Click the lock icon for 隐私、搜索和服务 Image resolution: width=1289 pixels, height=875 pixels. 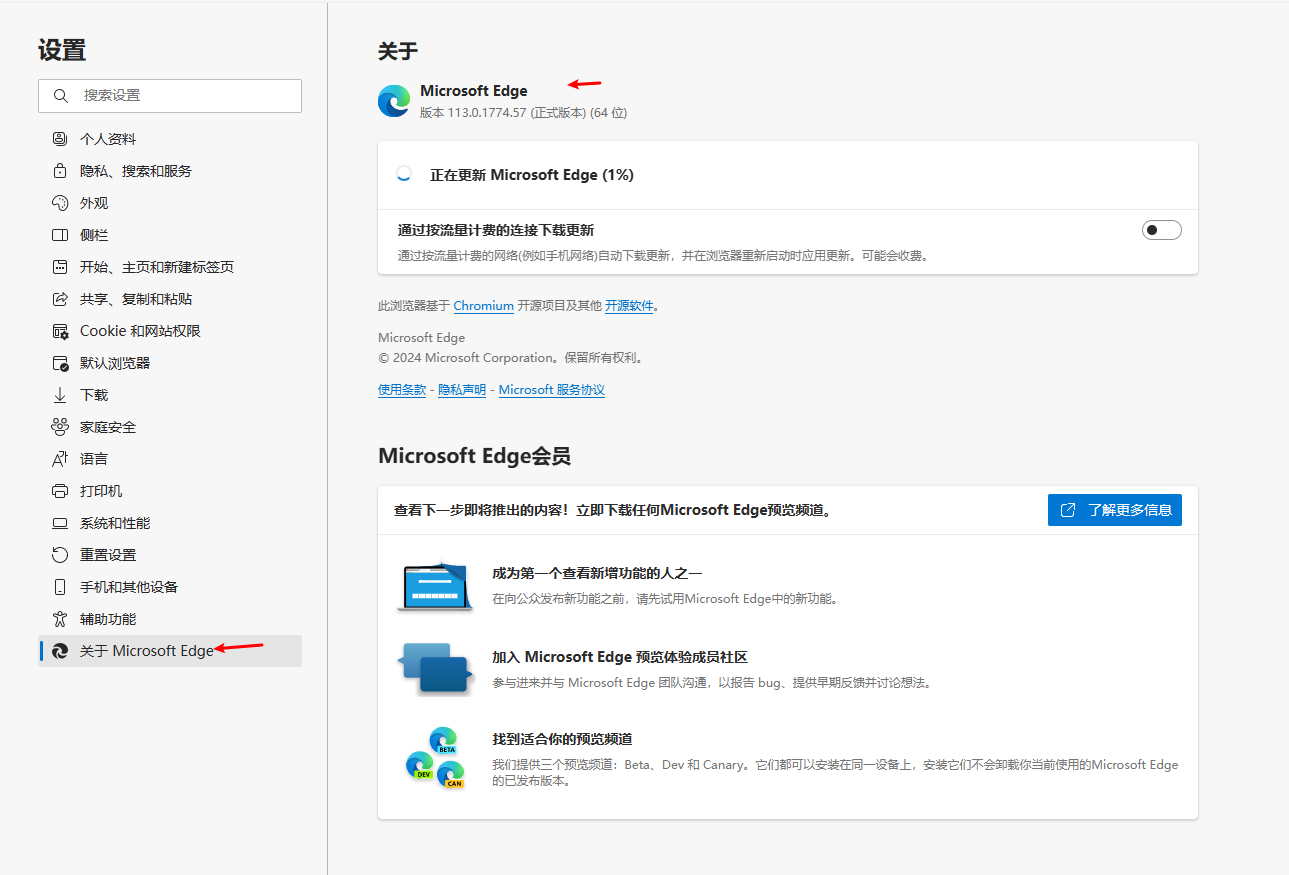[60, 171]
